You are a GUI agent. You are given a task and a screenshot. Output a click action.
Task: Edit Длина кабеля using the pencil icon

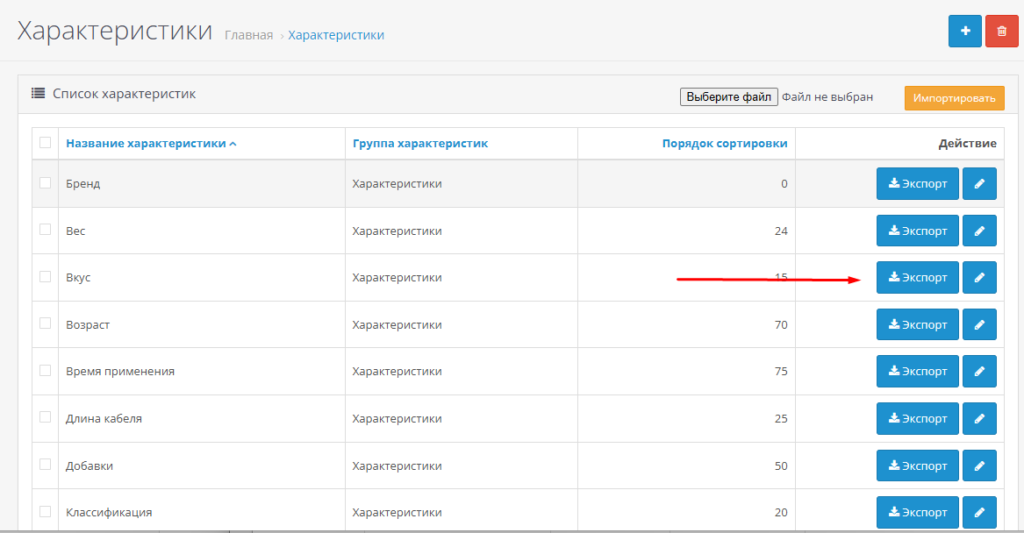(979, 418)
